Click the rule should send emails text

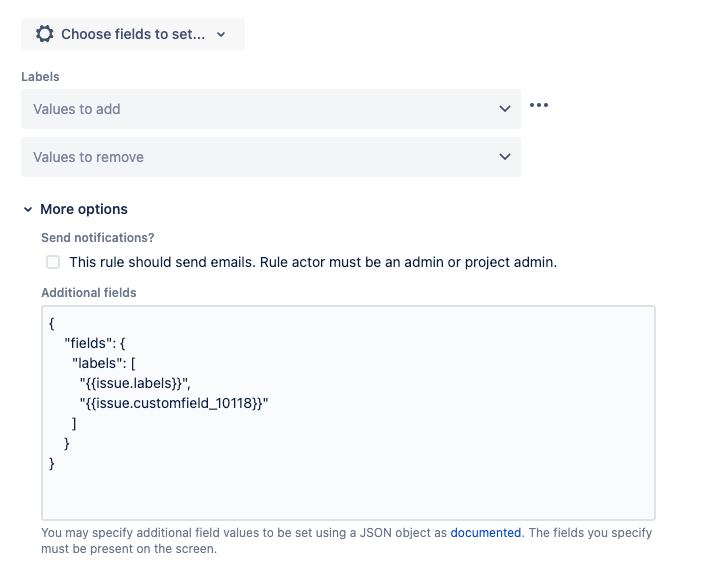click(313, 262)
